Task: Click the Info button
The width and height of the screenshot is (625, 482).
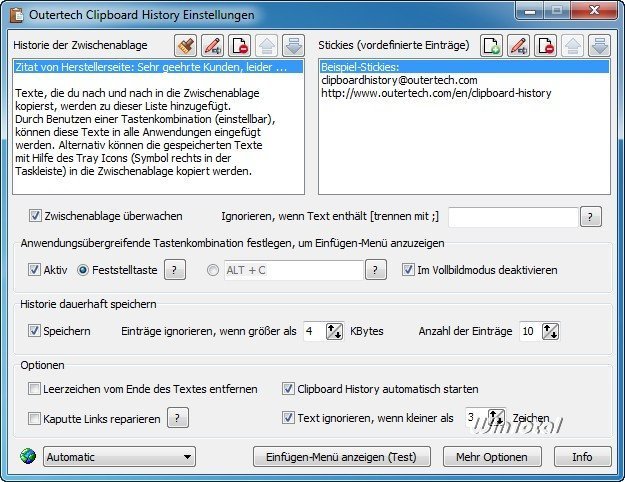Action: tap(582, 457)
